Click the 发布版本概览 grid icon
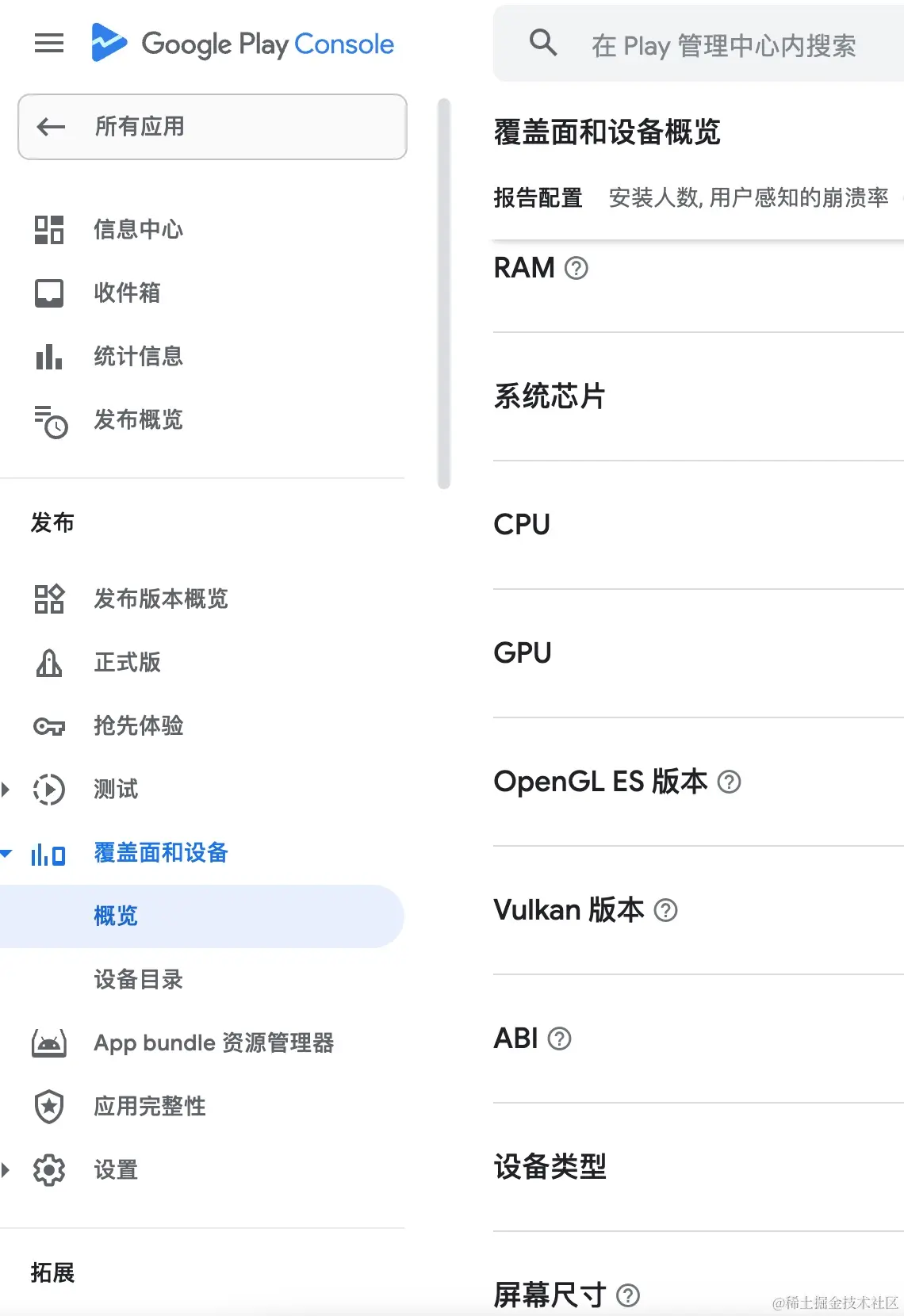Image resolution: width=904 pixels, height=1316 pixels. point(49,599)
